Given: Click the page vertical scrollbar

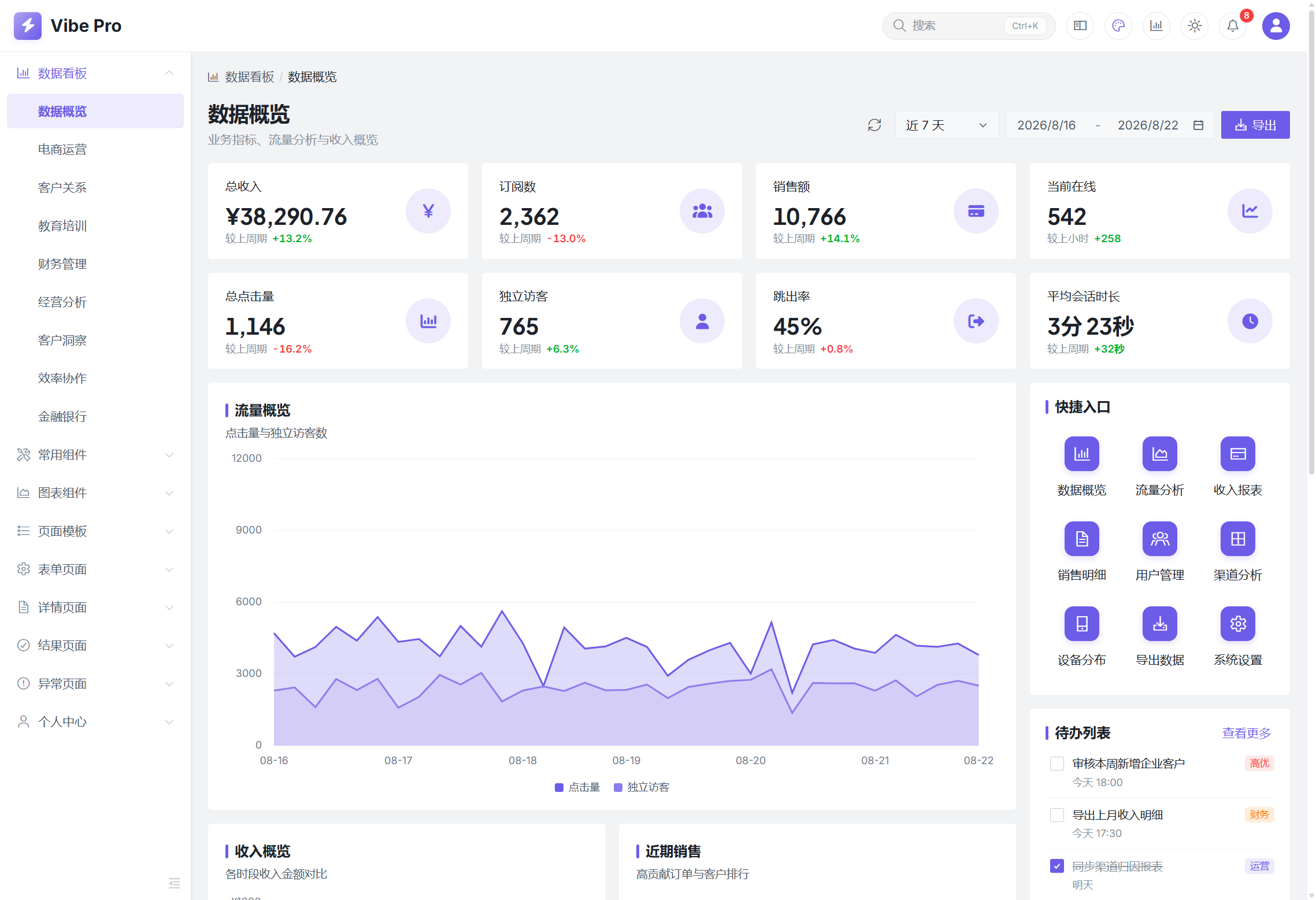Looking at the screenshot, I should 1311,243.
